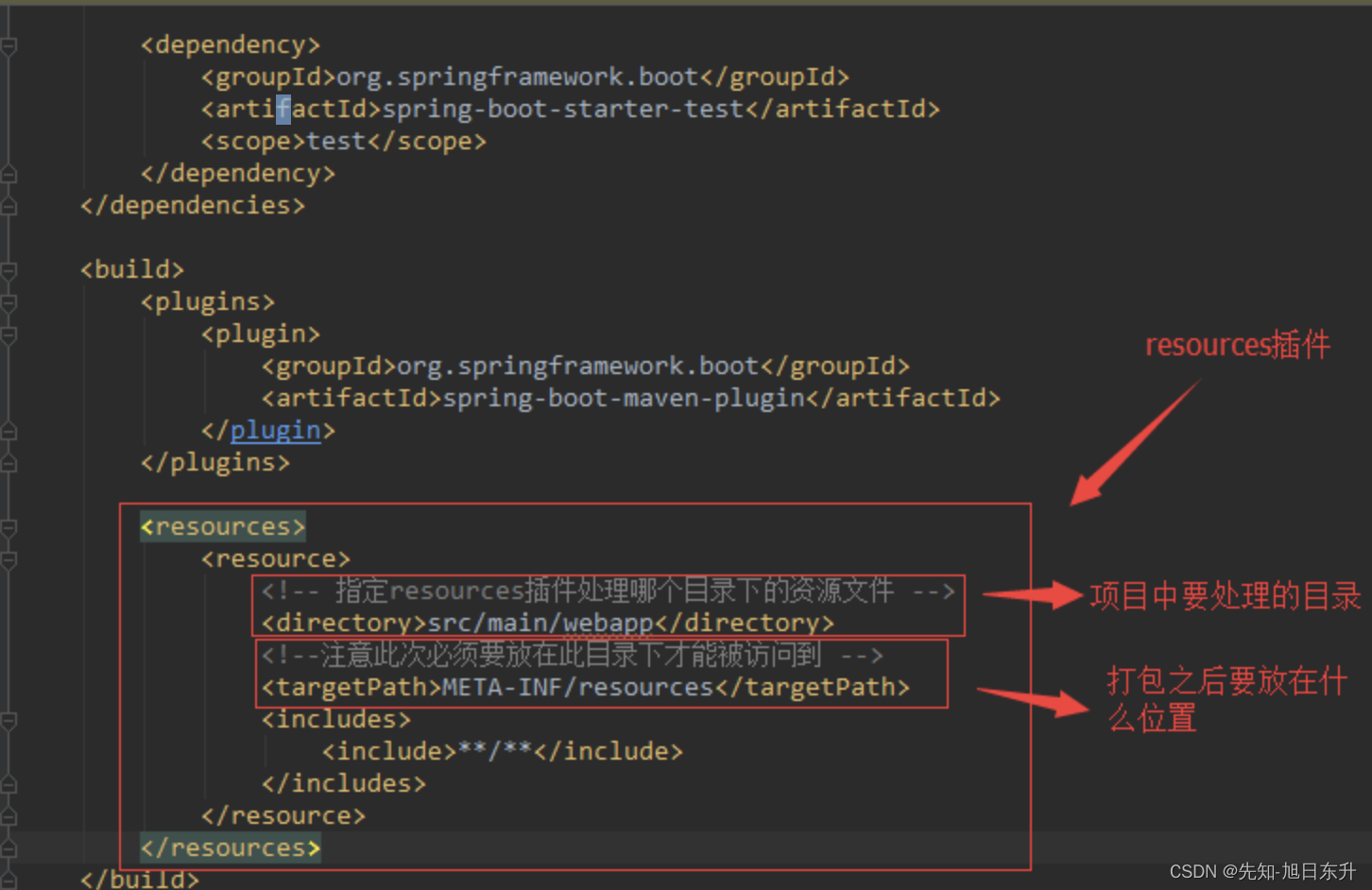This screenshot has height=890, width=1372.
Task: Click the <scope>test</scope> line
Action: pyautogui.click(x=344, y=141)
